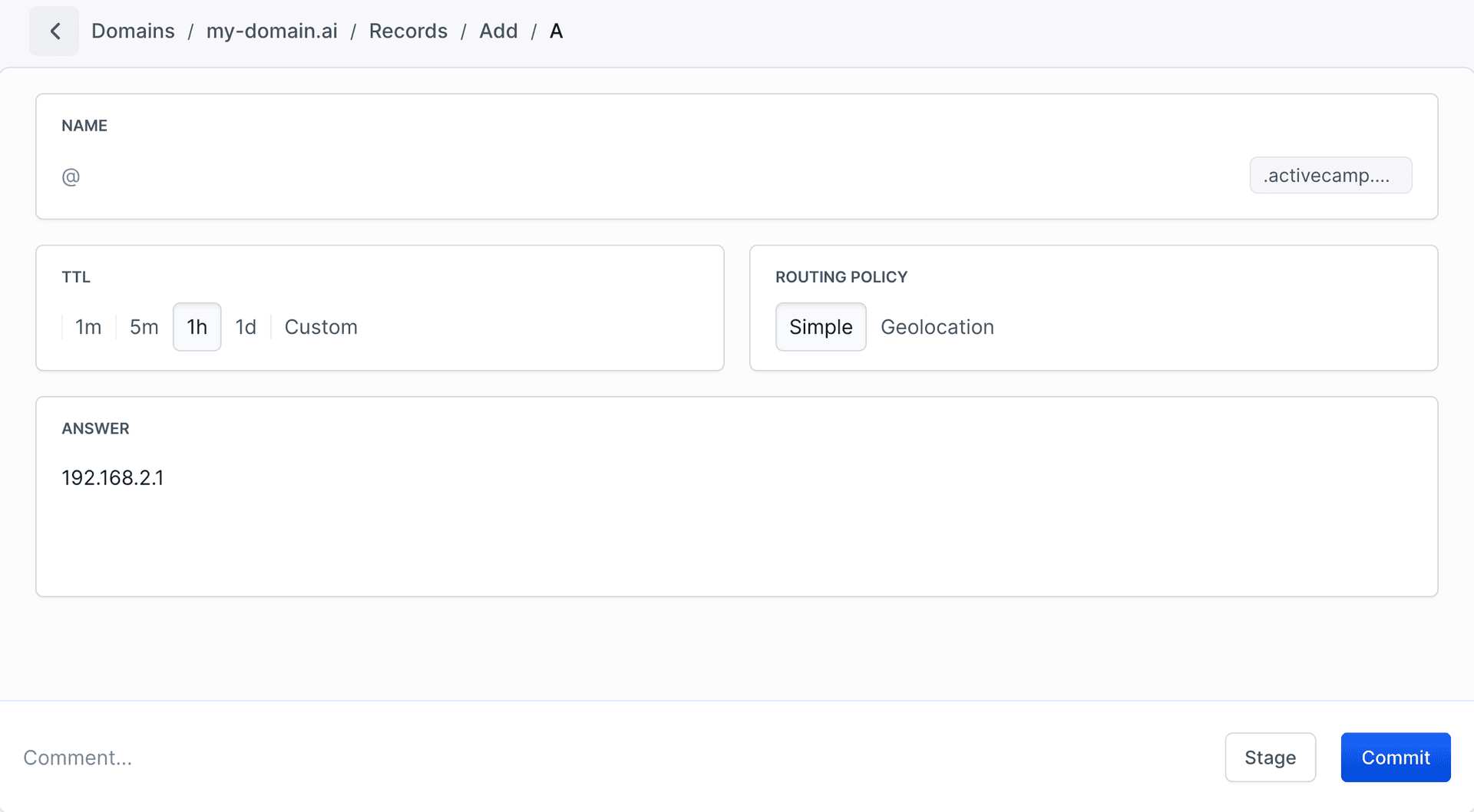This screenshot has width=1474, height=812.
Task: Set TTL to 1m
Action: [88, 327]
